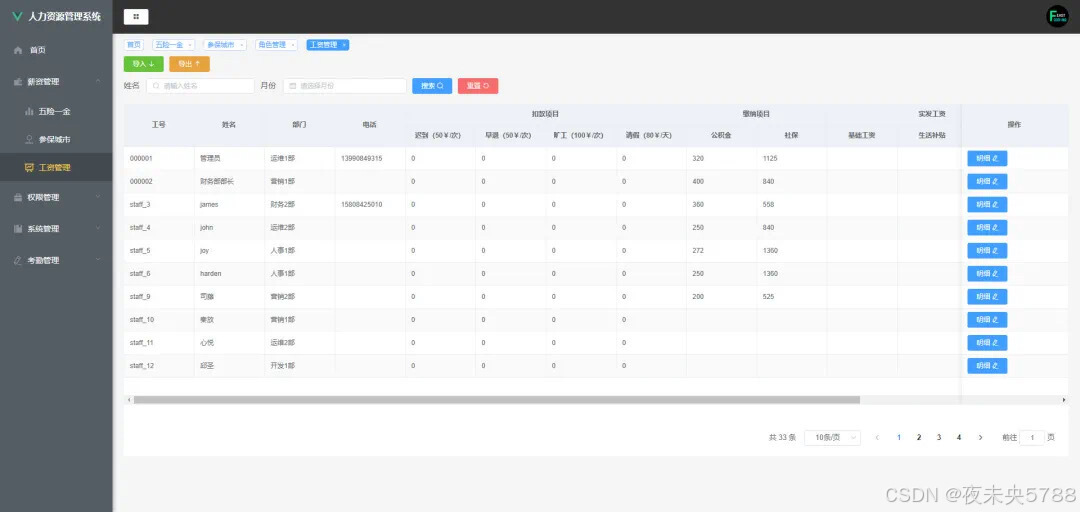Open 明细 for staff_4 john
Viewport: 1080px width, 512px height.
coord(987,227)
